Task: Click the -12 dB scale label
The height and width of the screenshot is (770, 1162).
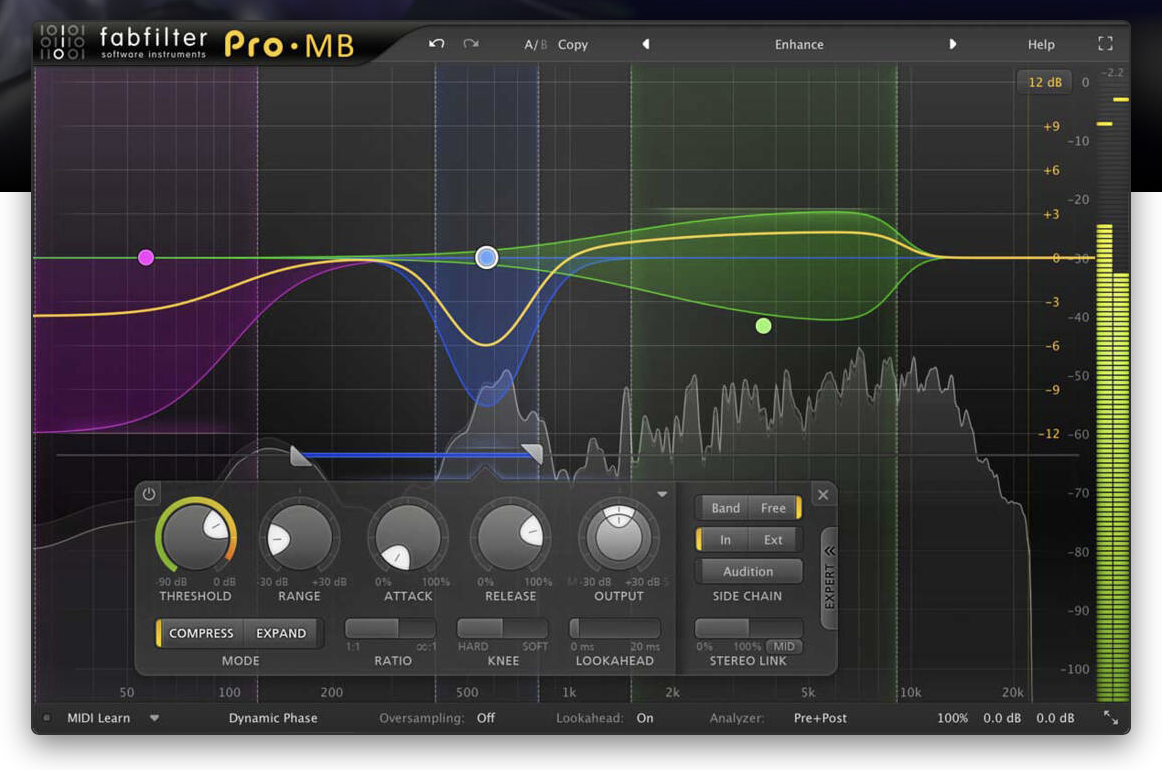Action: pos(1048,433)
